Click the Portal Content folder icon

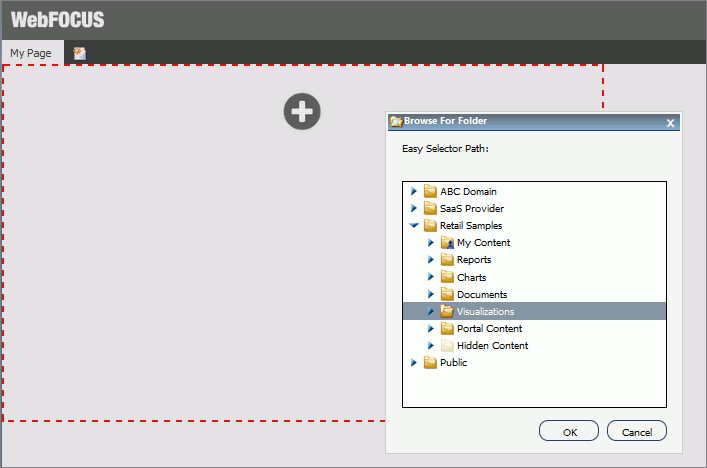point(447,328)
